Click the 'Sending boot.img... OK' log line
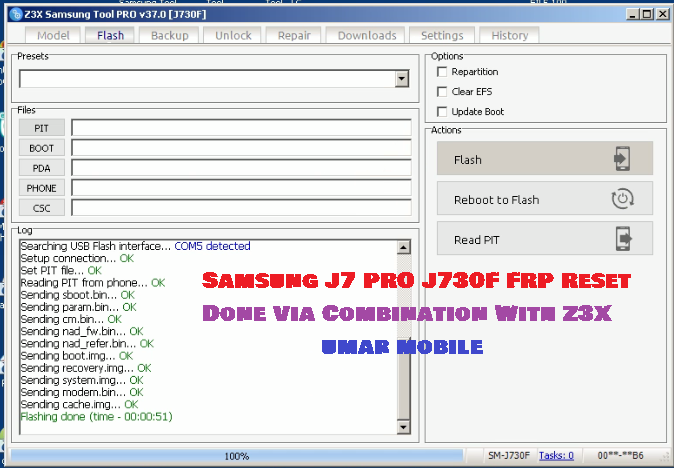Screen dimensions: 674x468 (77, 356)
